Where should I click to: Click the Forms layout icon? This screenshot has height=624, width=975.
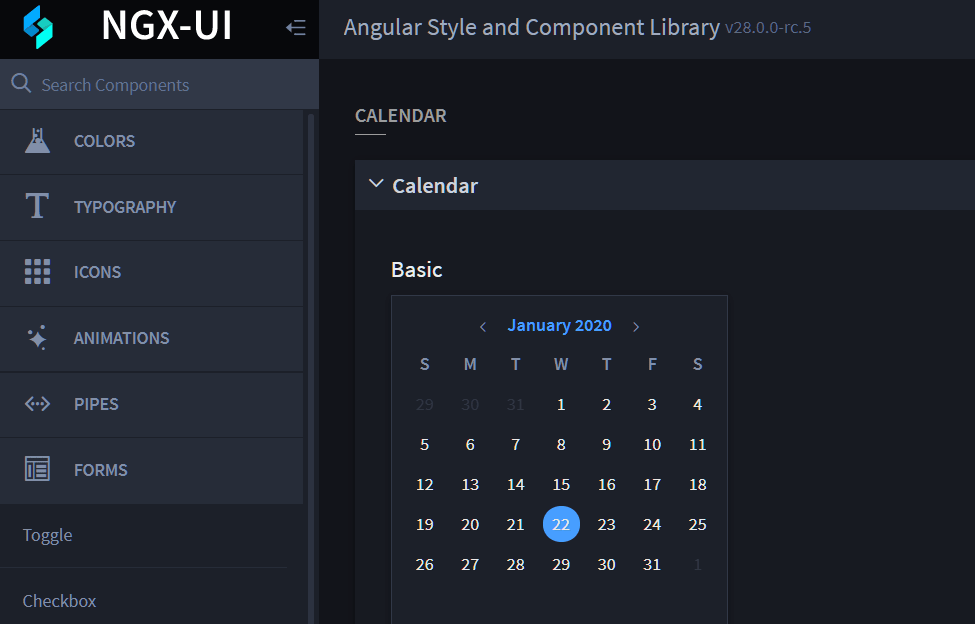point(37,470)
